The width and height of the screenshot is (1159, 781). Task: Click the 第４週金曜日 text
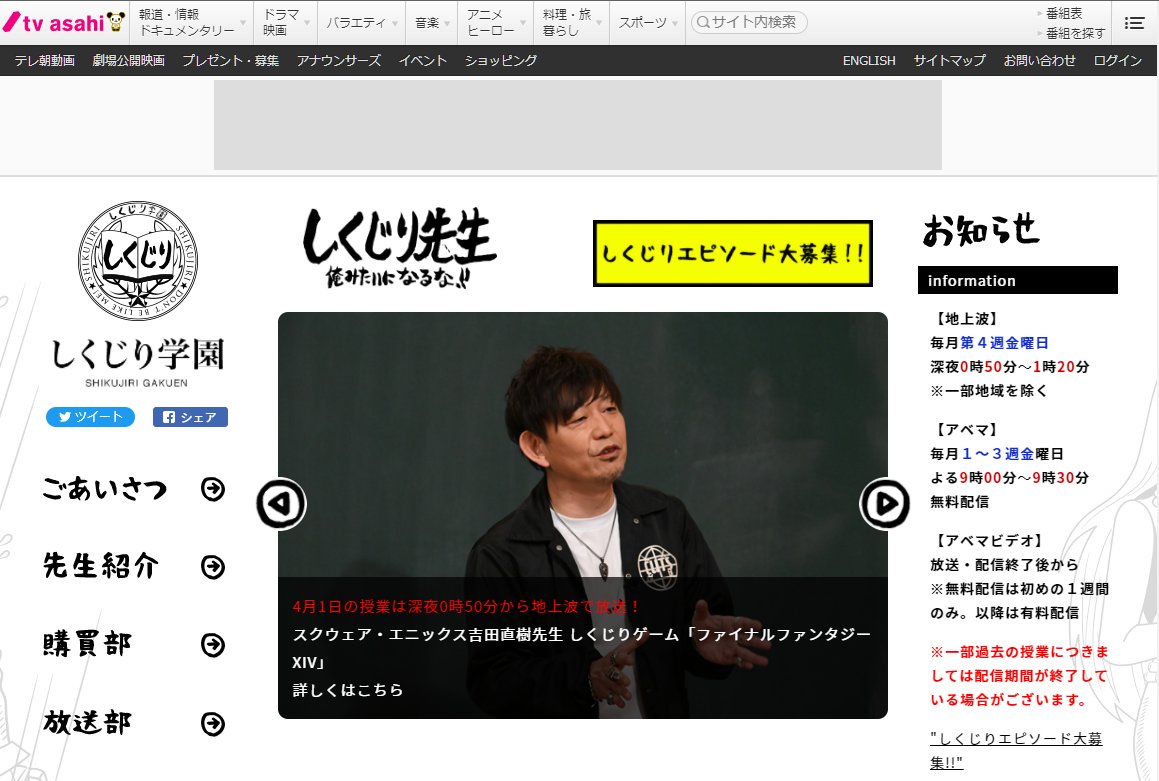pos(1004,343)
